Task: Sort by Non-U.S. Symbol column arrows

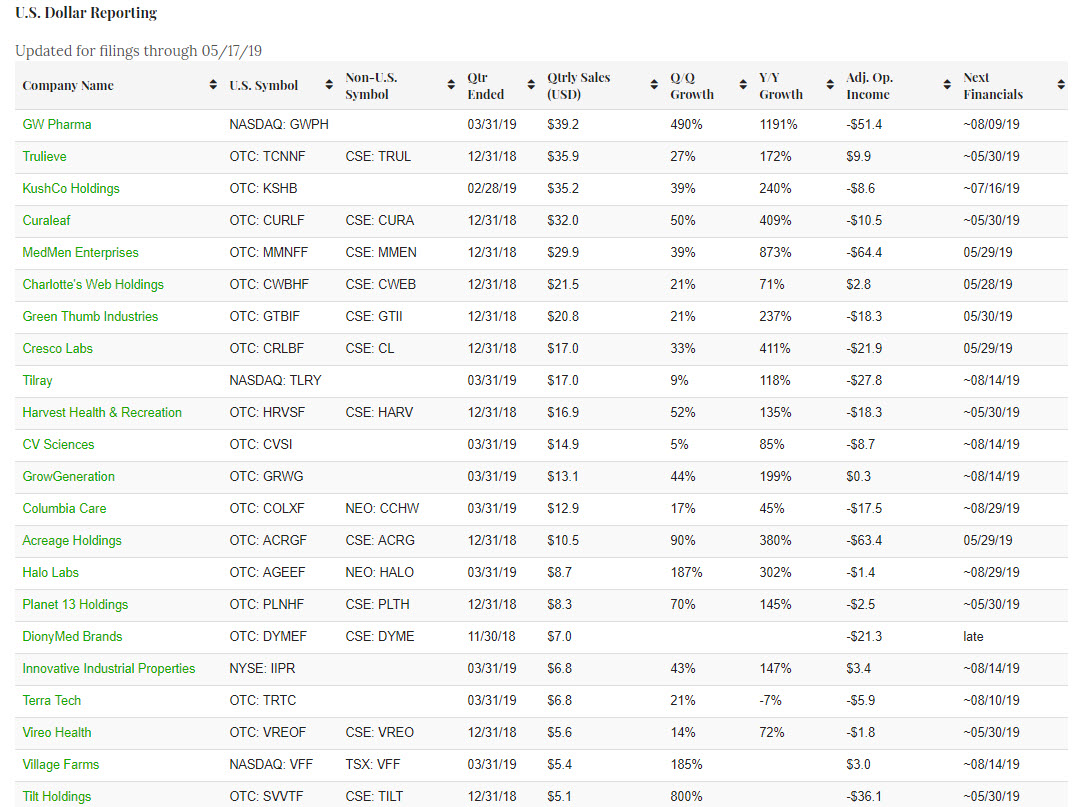Action: coord(452,86)
